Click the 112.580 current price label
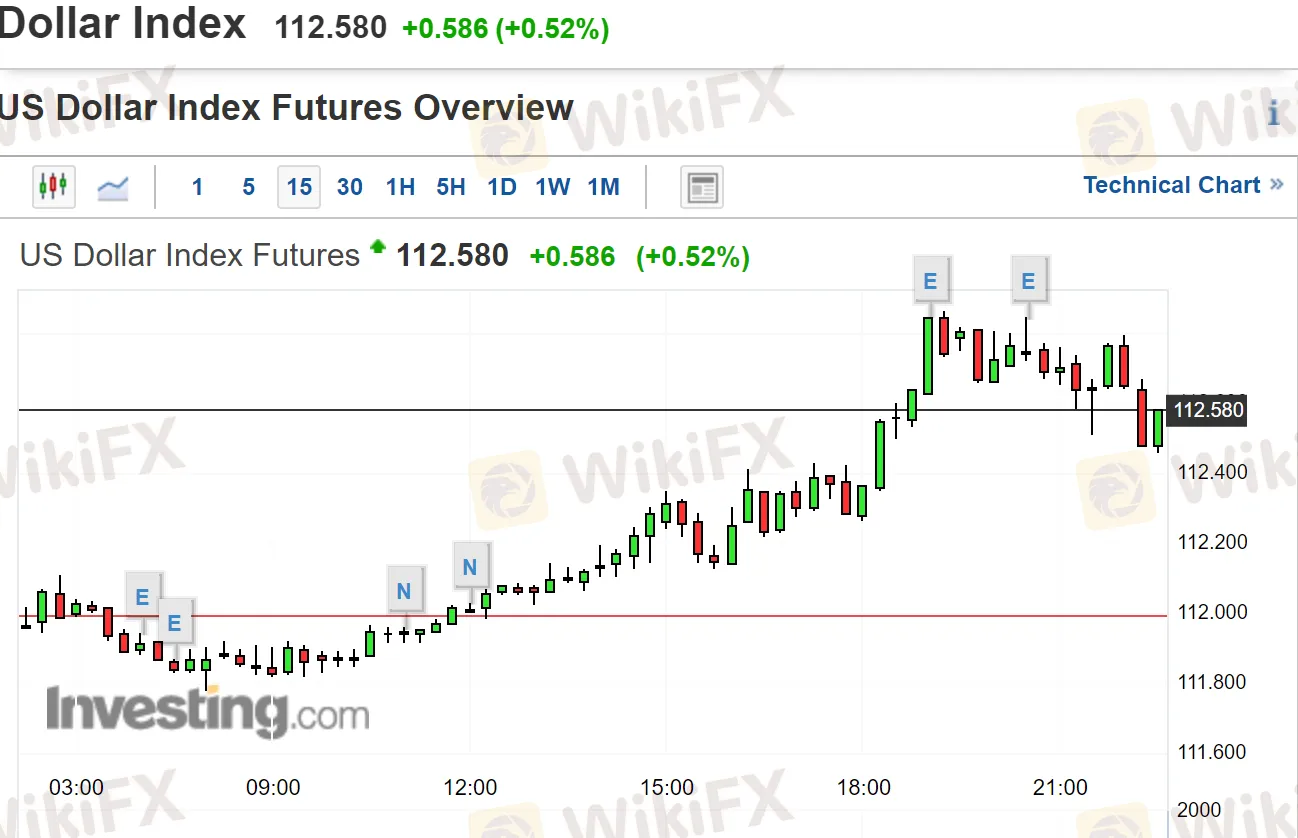The width and height of the screenshot is (1298, 838). pyautogui.click(x=1208, y=410)
